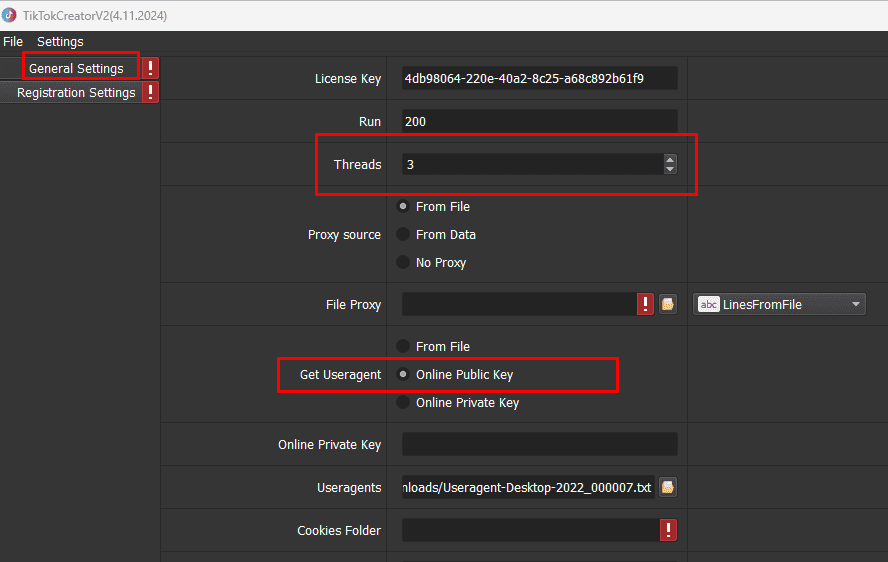Click the License Key input field
This screenshot has height=562, width=888.
click(540, 78)
